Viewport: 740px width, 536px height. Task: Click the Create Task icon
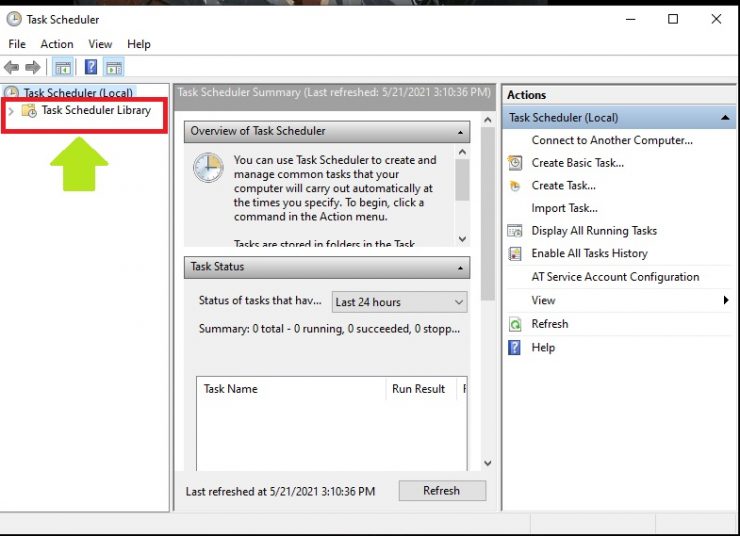515,186
